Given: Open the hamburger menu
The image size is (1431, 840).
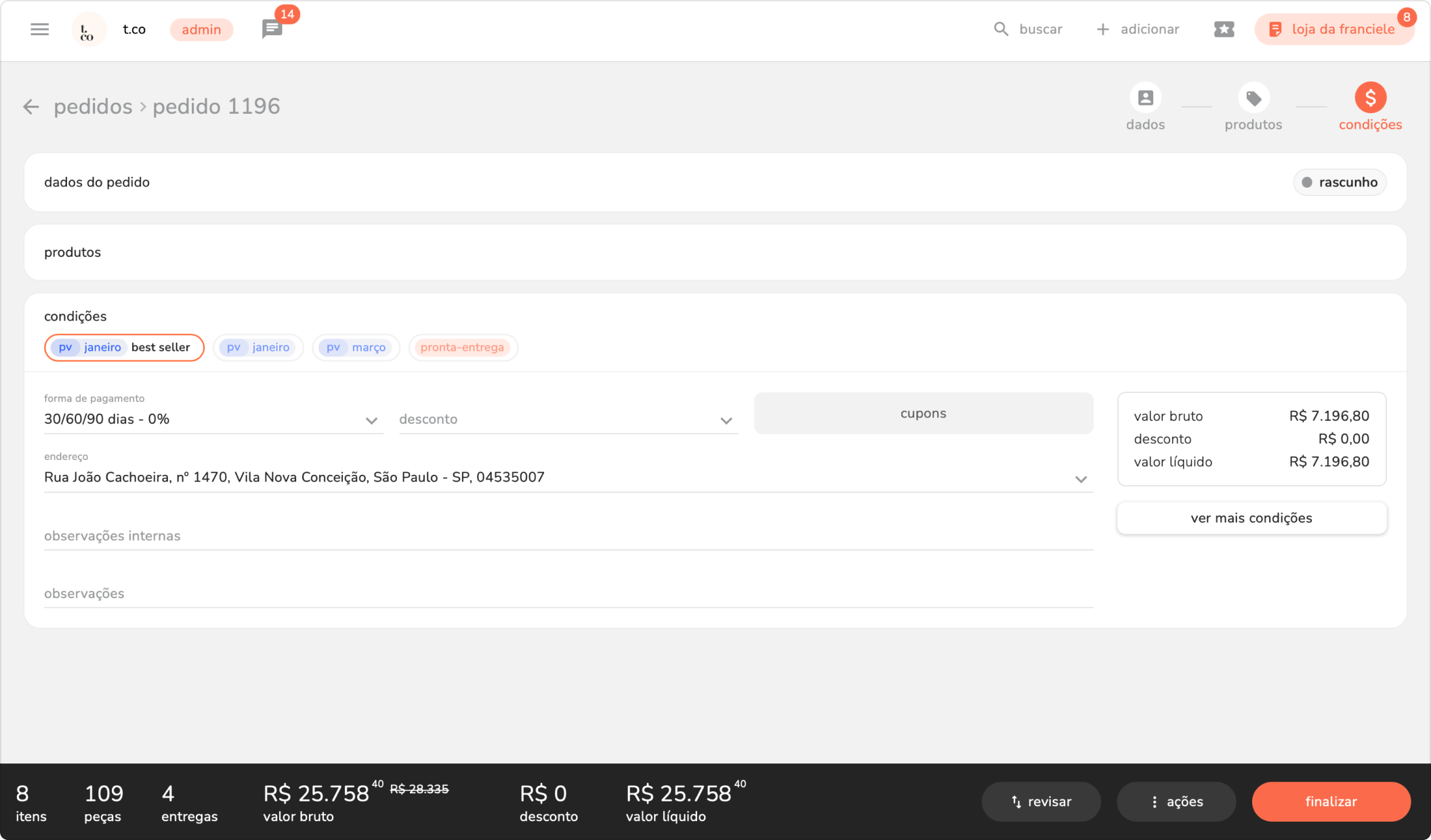Looking at the screenshot, I should tap(39, 29).
